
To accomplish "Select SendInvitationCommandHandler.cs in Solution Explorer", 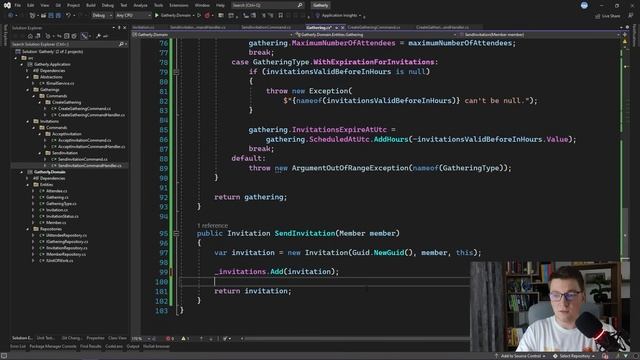I will coord(89,165).
